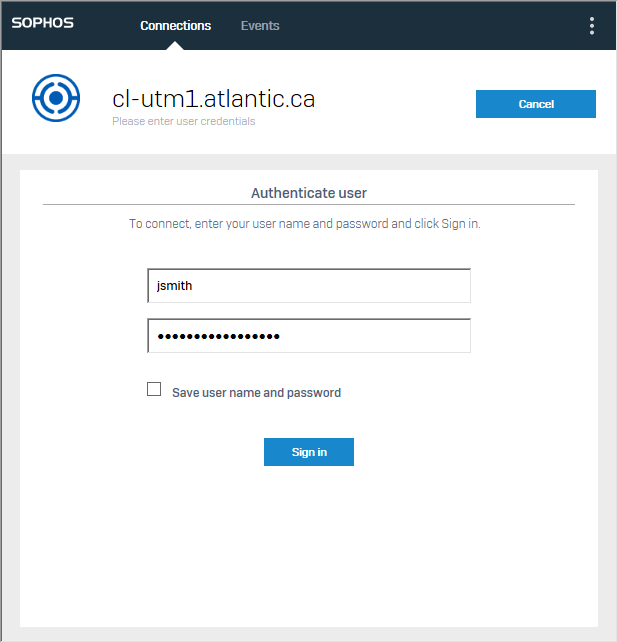The width and height of the screenshot is (617, 642).
Task: Focus the user name field containing jsmith
Action: coord(309,286)
